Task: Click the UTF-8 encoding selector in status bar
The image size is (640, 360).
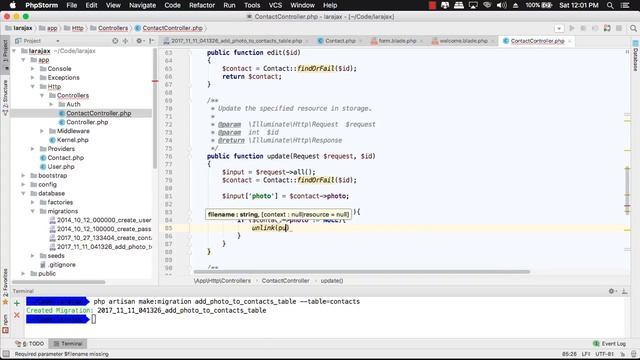Action: [604, 354]
